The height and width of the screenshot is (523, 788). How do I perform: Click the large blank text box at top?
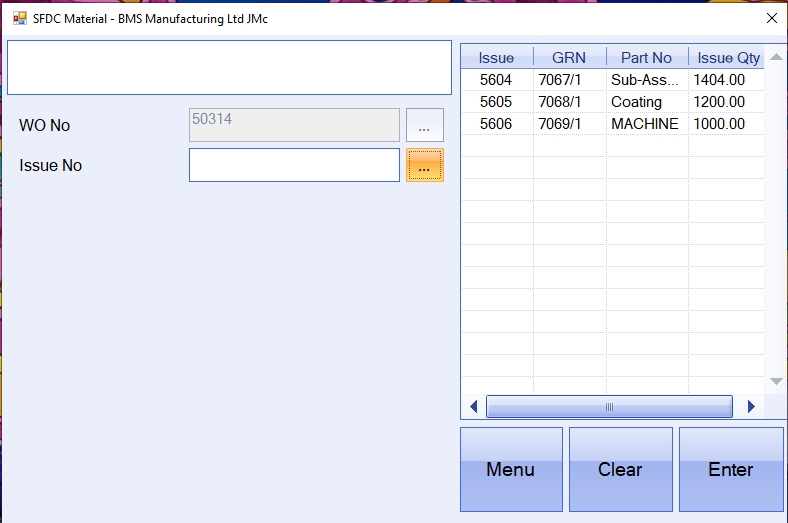click(x=229, y=68)
